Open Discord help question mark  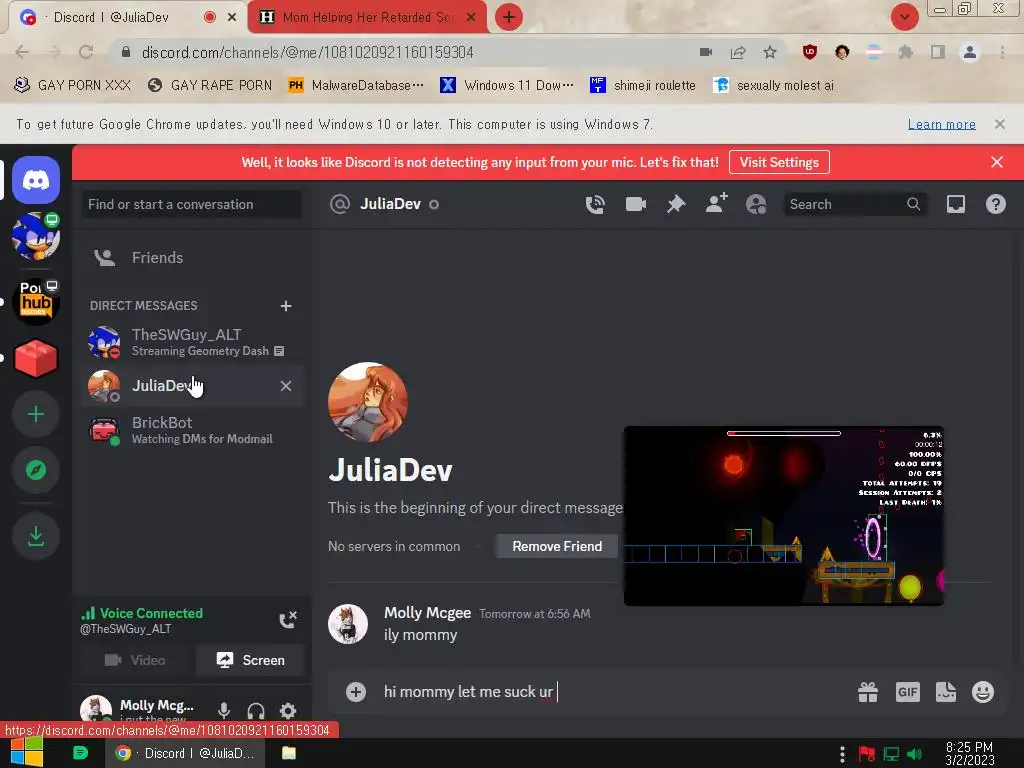tap(996, 204)
